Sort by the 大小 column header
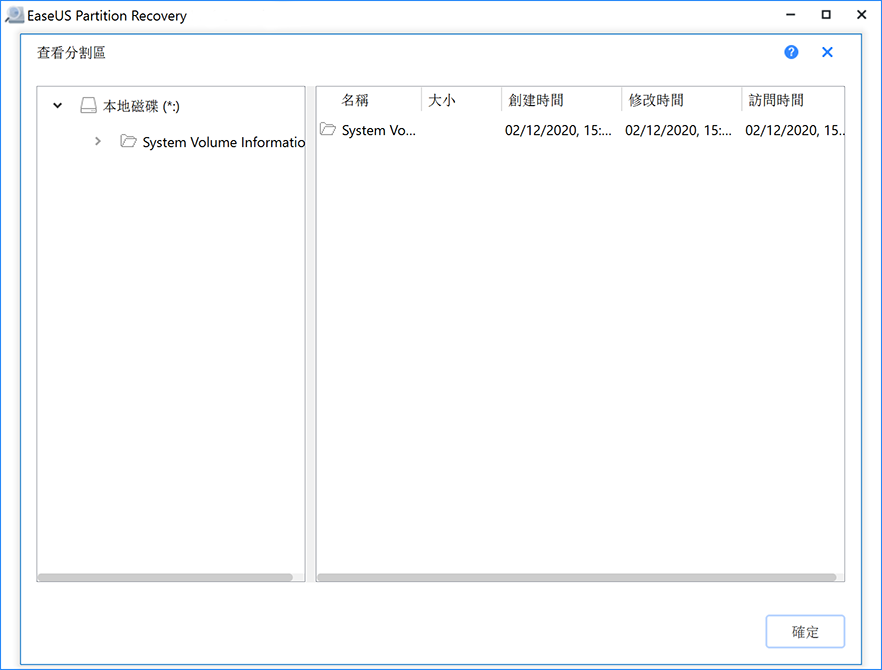The width and height of the screenshot is (882, 670). (x=442, y=100)
